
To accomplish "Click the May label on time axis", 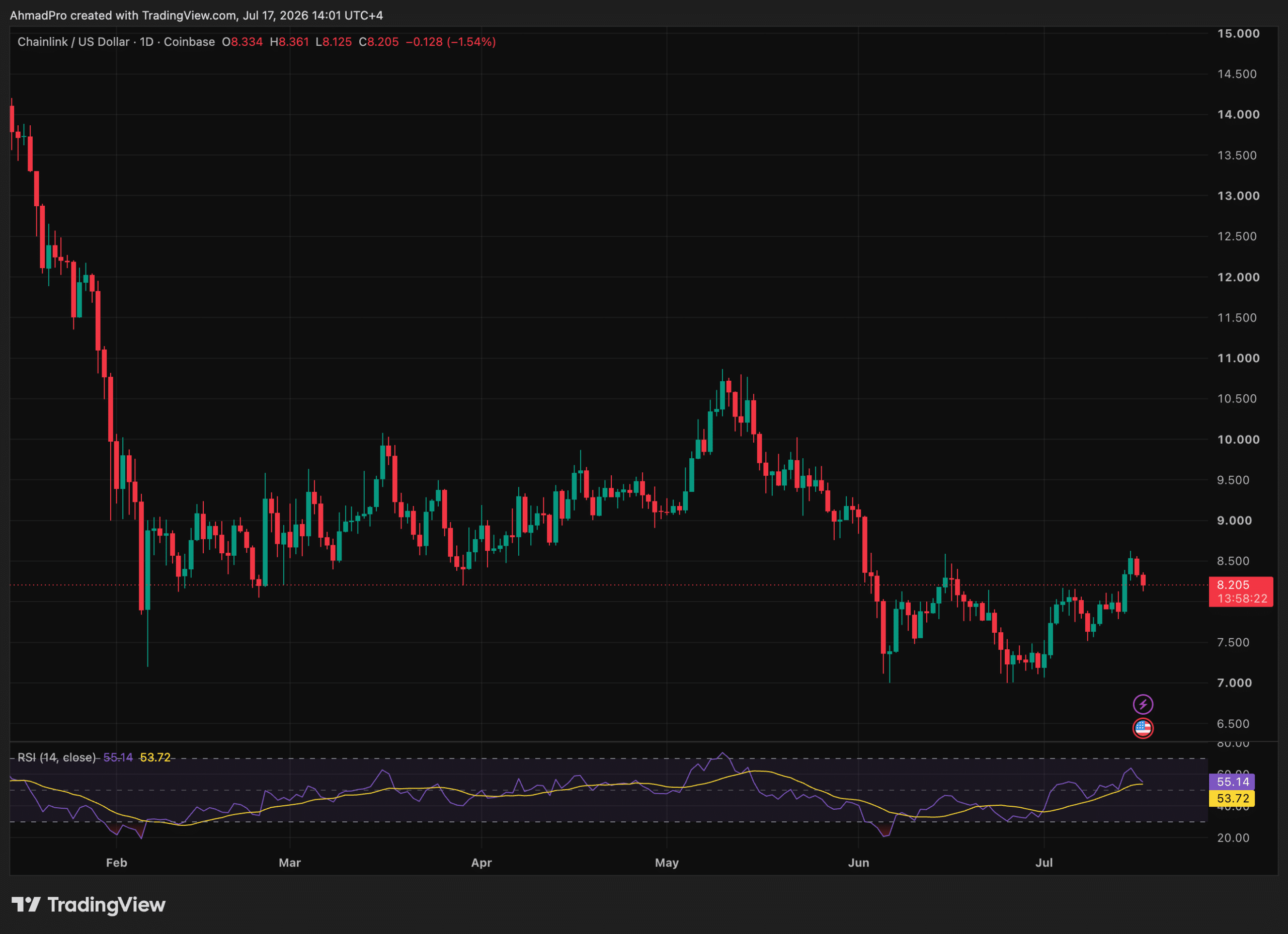I will tap(667, 863).
